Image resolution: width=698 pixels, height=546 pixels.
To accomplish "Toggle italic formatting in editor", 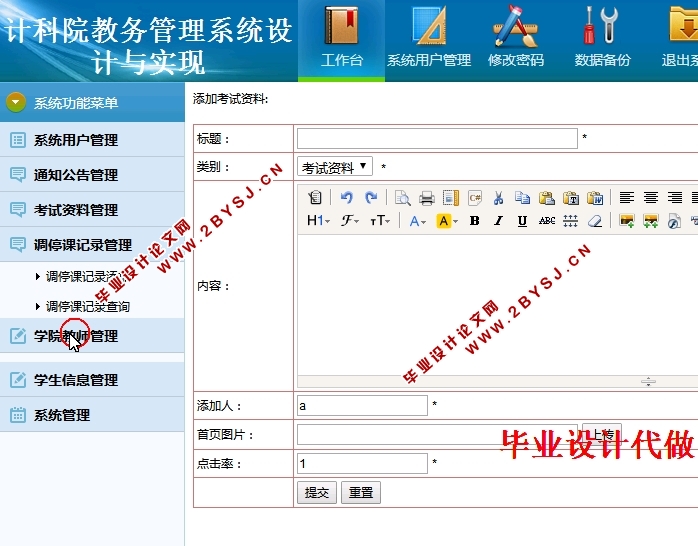I will tap(499, 221).
